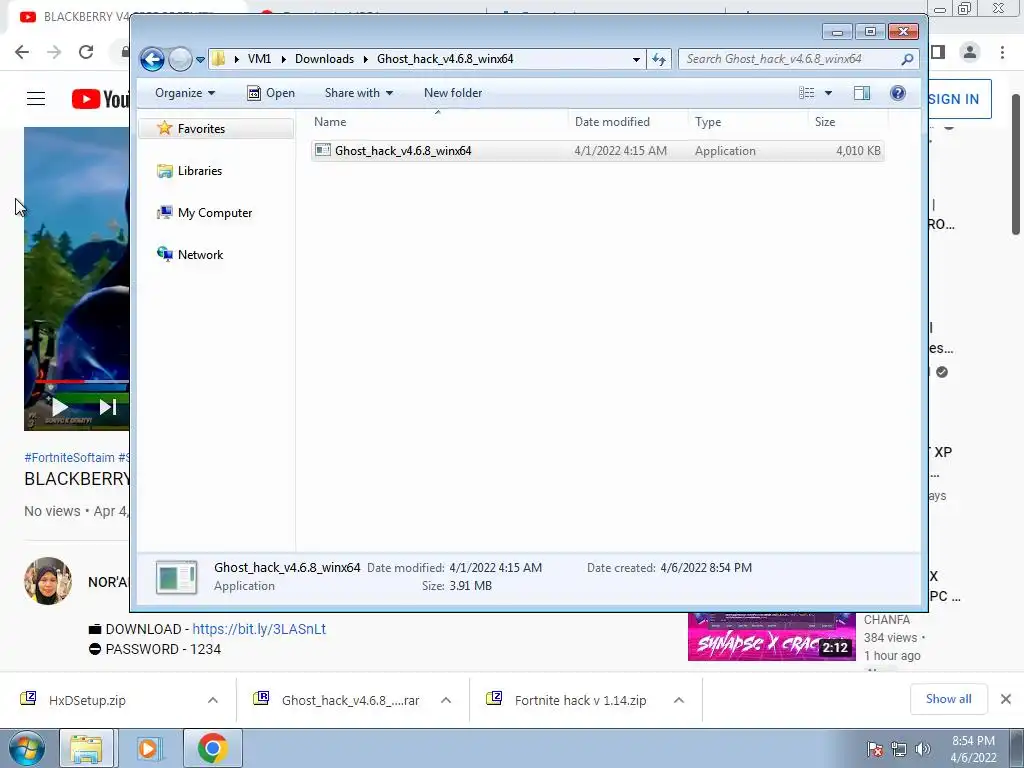Select My Computer in the navigation pane

[215, 213]
